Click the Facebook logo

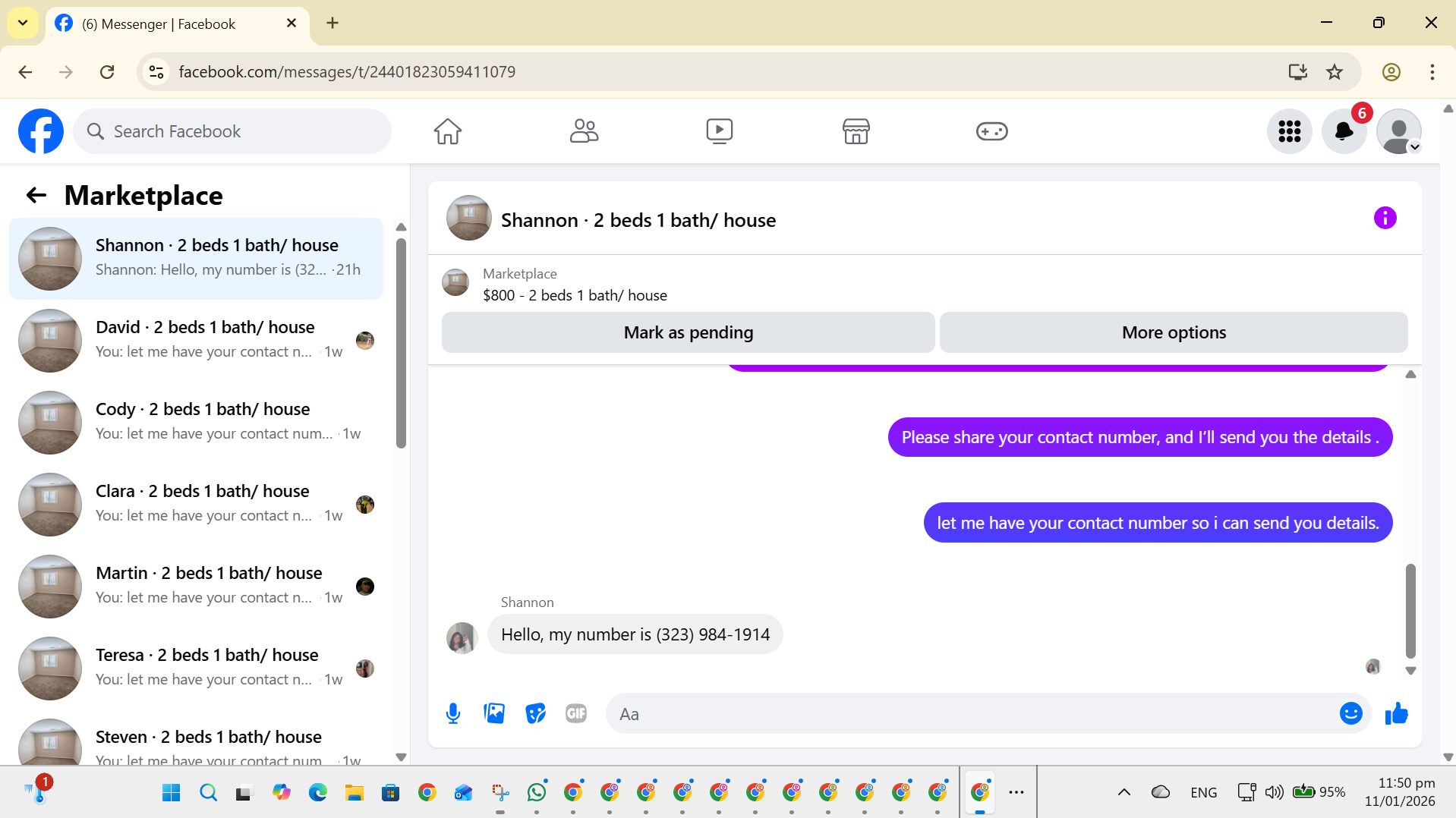[x=41, y=131]
